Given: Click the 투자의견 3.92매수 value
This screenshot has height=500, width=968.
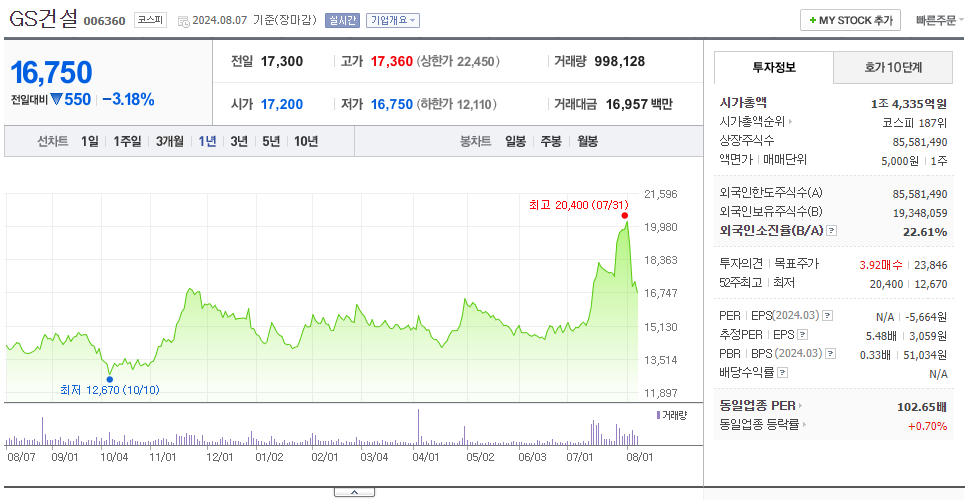Looking at the screenshot, I should pyautogui.click(x=882, y=265).
